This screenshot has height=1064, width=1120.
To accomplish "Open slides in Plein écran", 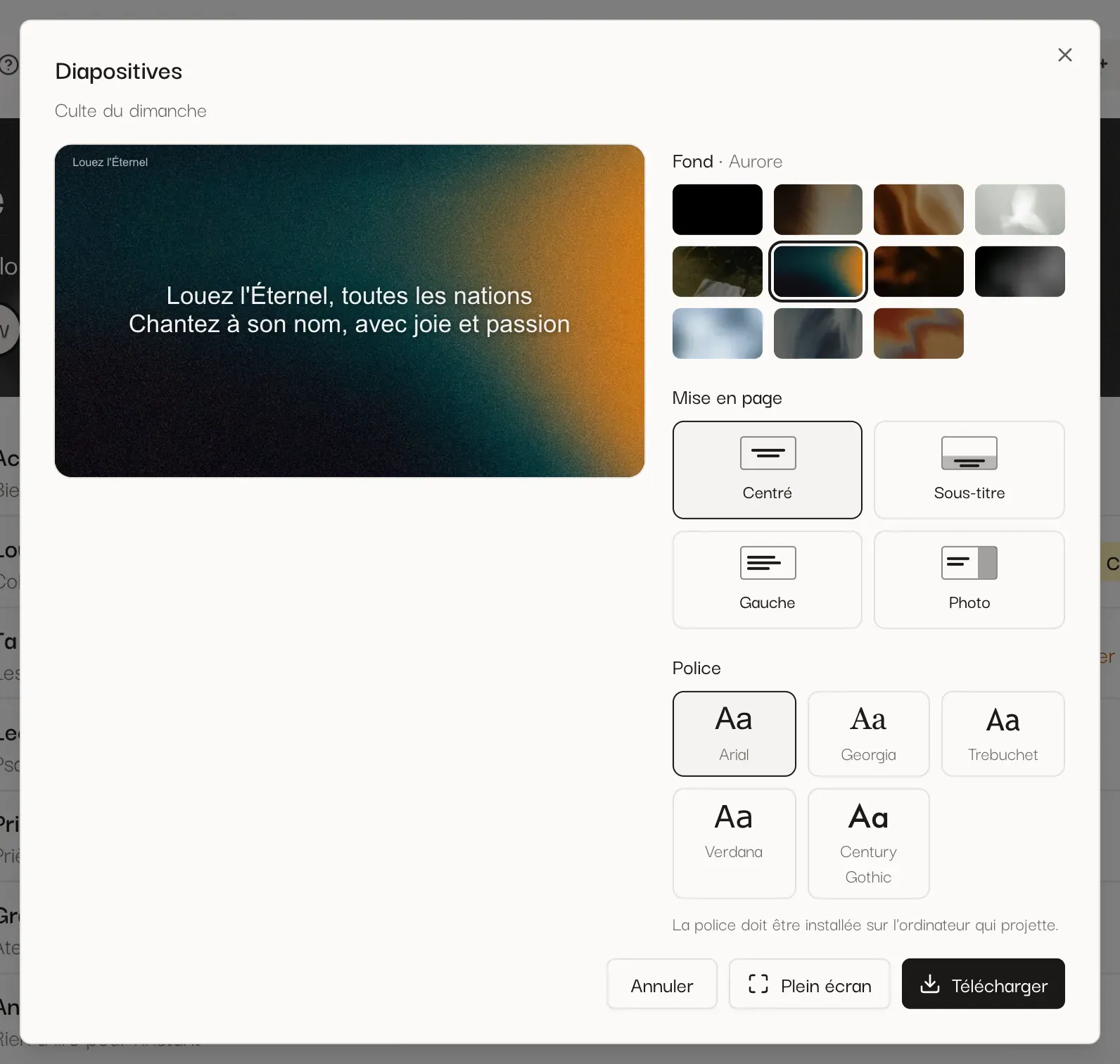I will click(x=809, y=984).
